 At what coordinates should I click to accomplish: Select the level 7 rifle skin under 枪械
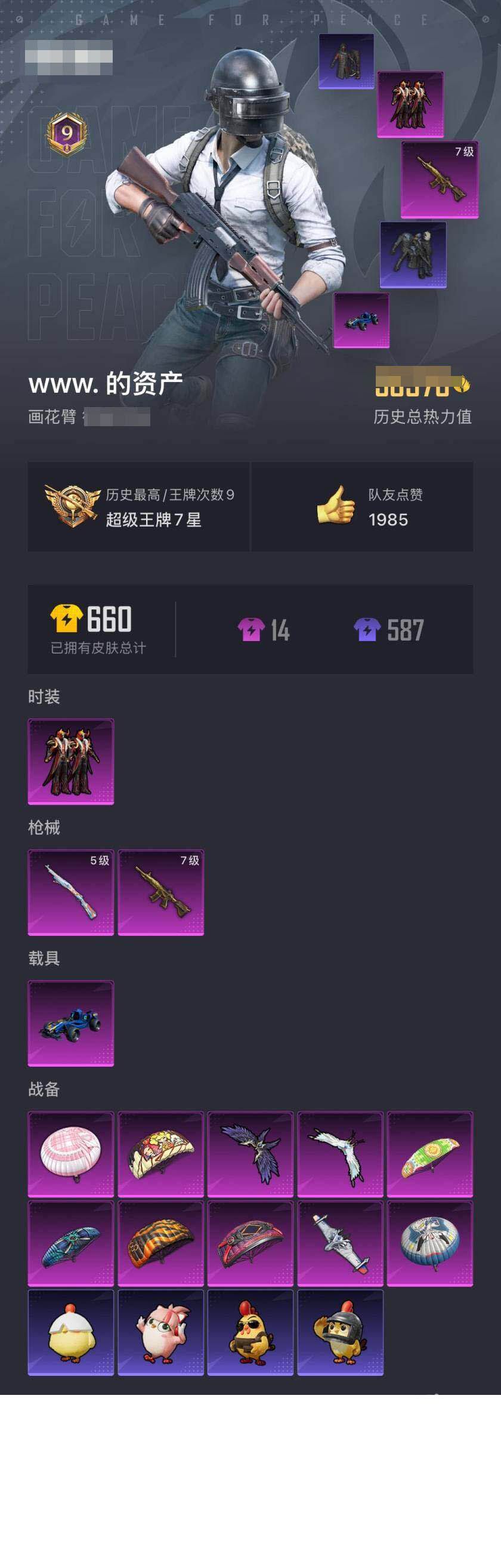[x=160, y=892]
